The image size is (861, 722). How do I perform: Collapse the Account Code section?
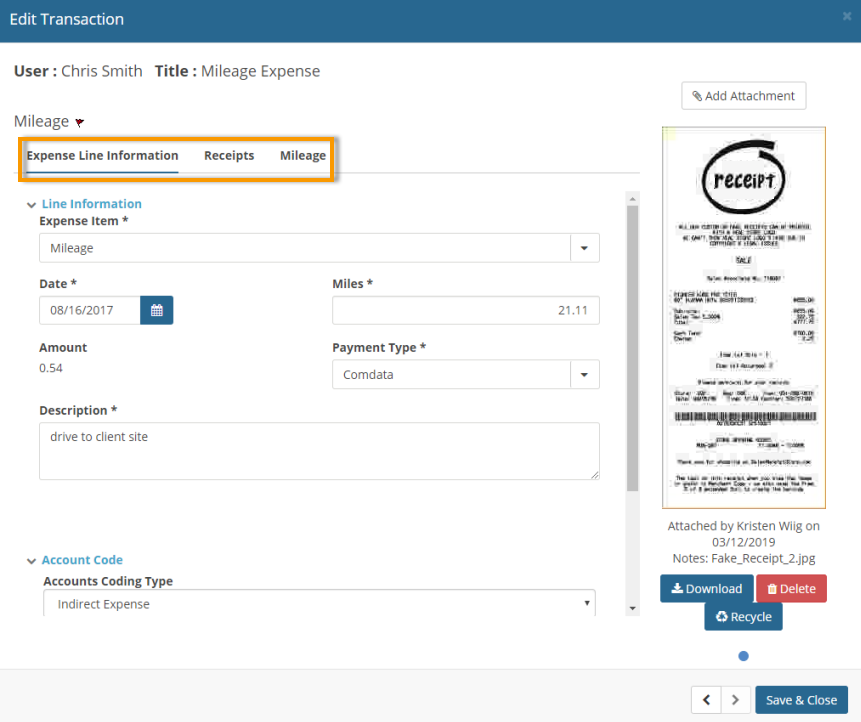pyautogui.click(x=31, y=559)
